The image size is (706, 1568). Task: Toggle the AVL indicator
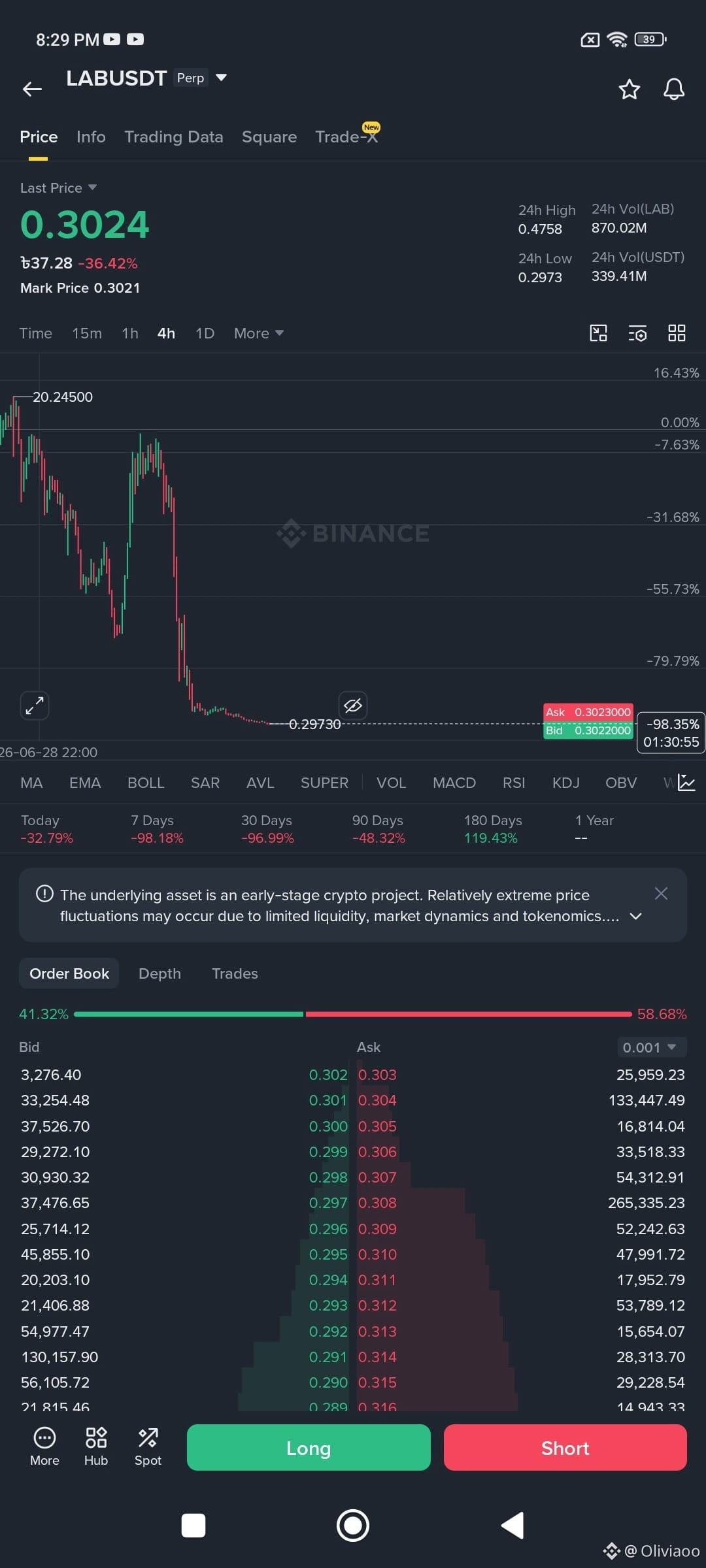click(260, 783)
